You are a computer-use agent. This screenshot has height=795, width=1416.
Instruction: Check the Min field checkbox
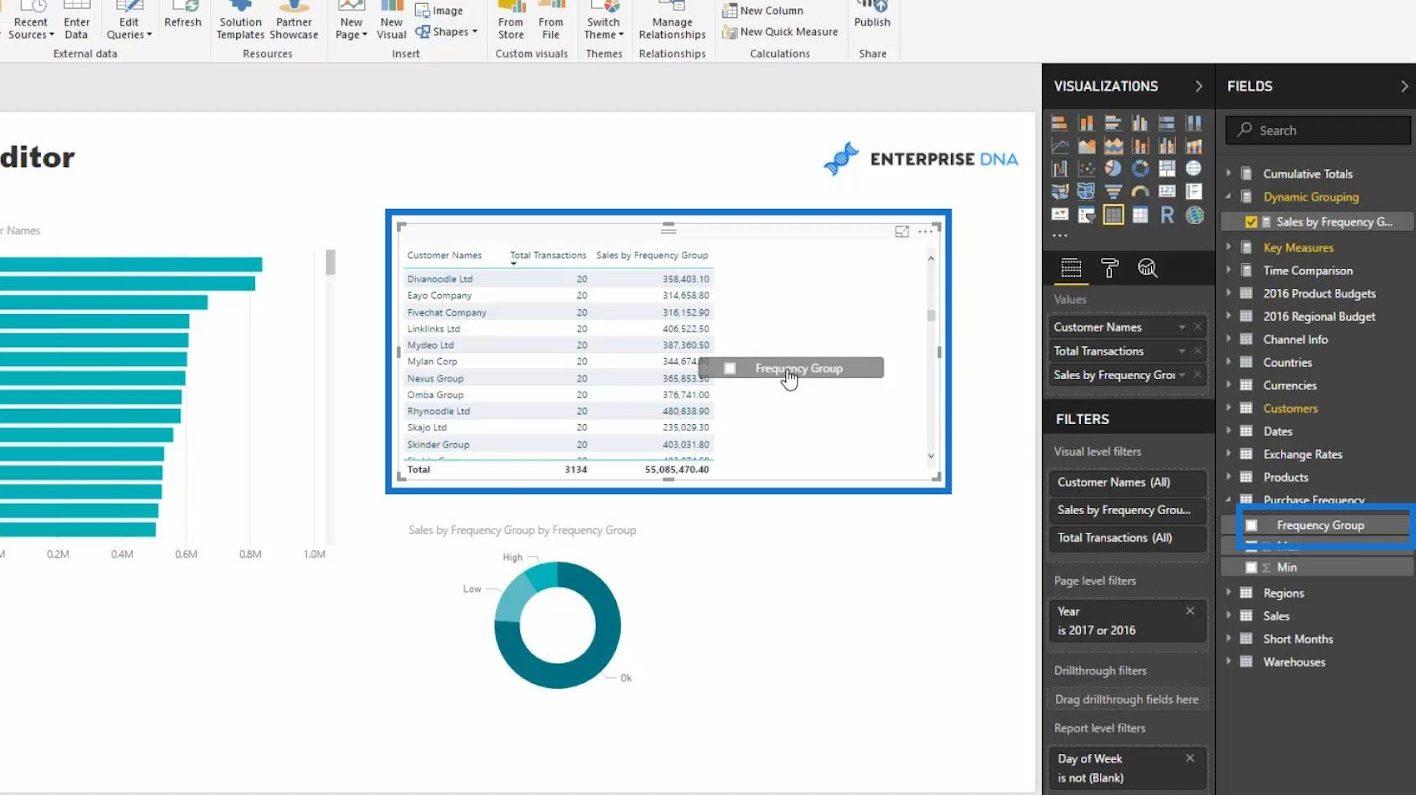coord(1251,567)
